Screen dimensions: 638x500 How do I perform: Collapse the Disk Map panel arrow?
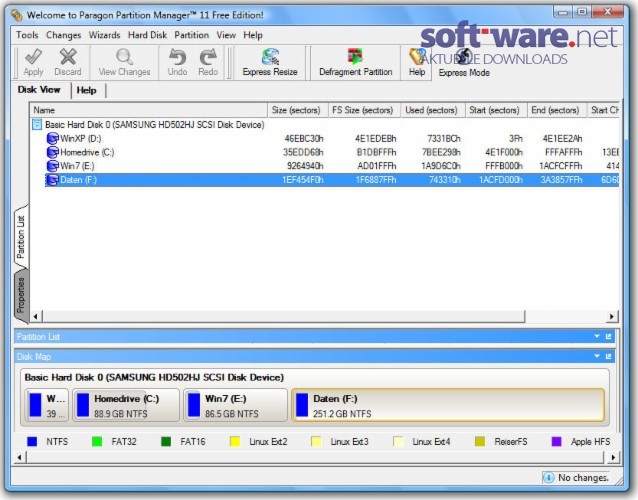click(x=597, y=356)
